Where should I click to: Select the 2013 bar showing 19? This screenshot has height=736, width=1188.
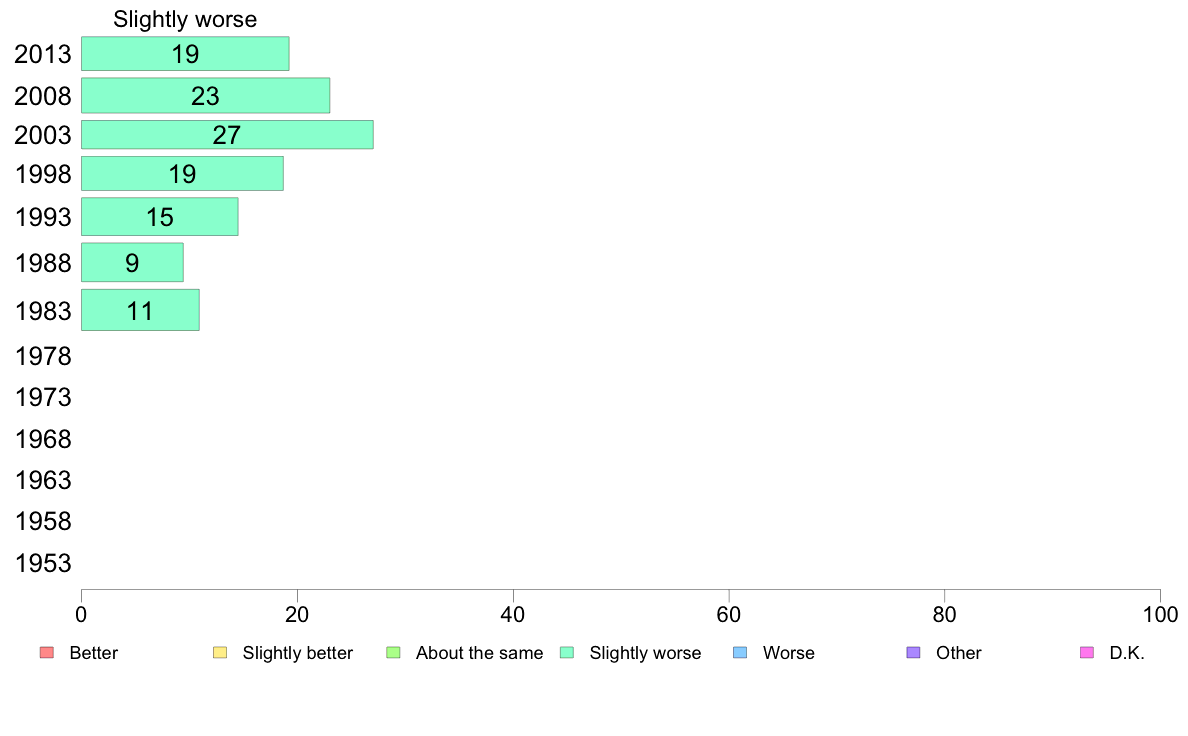coord(185,54)
